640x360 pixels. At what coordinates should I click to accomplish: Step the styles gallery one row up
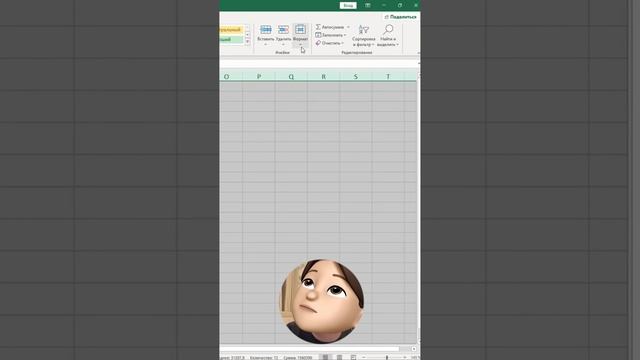tap(247, 28)
